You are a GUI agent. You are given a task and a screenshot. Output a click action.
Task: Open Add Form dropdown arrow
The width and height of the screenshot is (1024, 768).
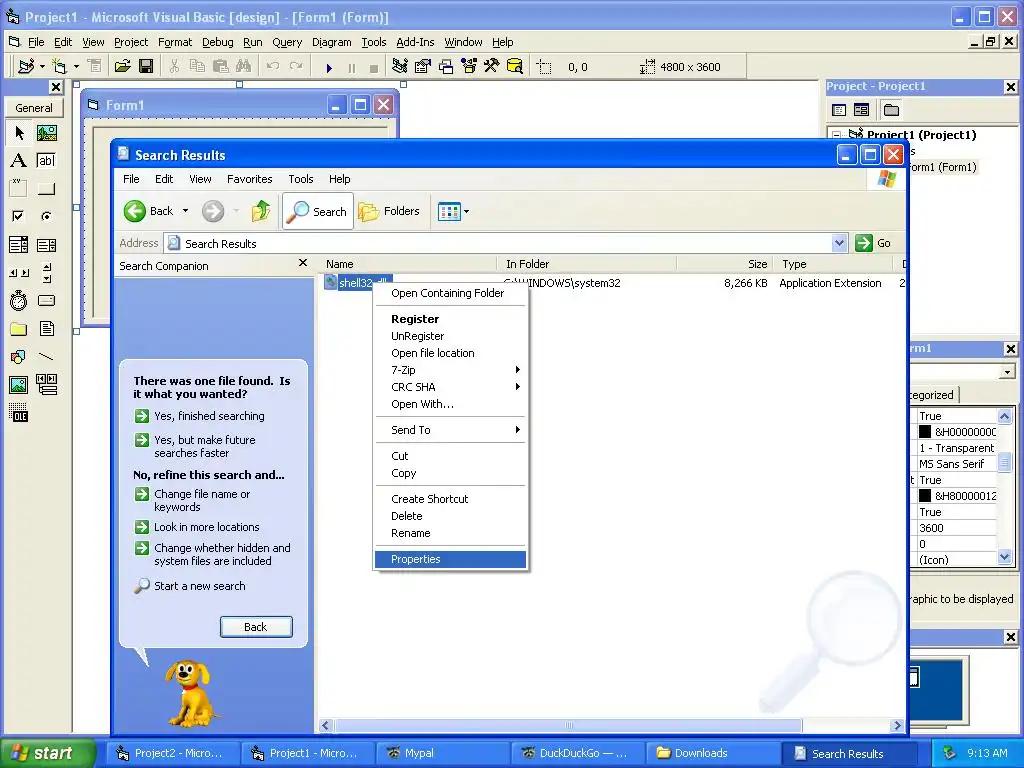pyautogui.click(x=76, y=67)
